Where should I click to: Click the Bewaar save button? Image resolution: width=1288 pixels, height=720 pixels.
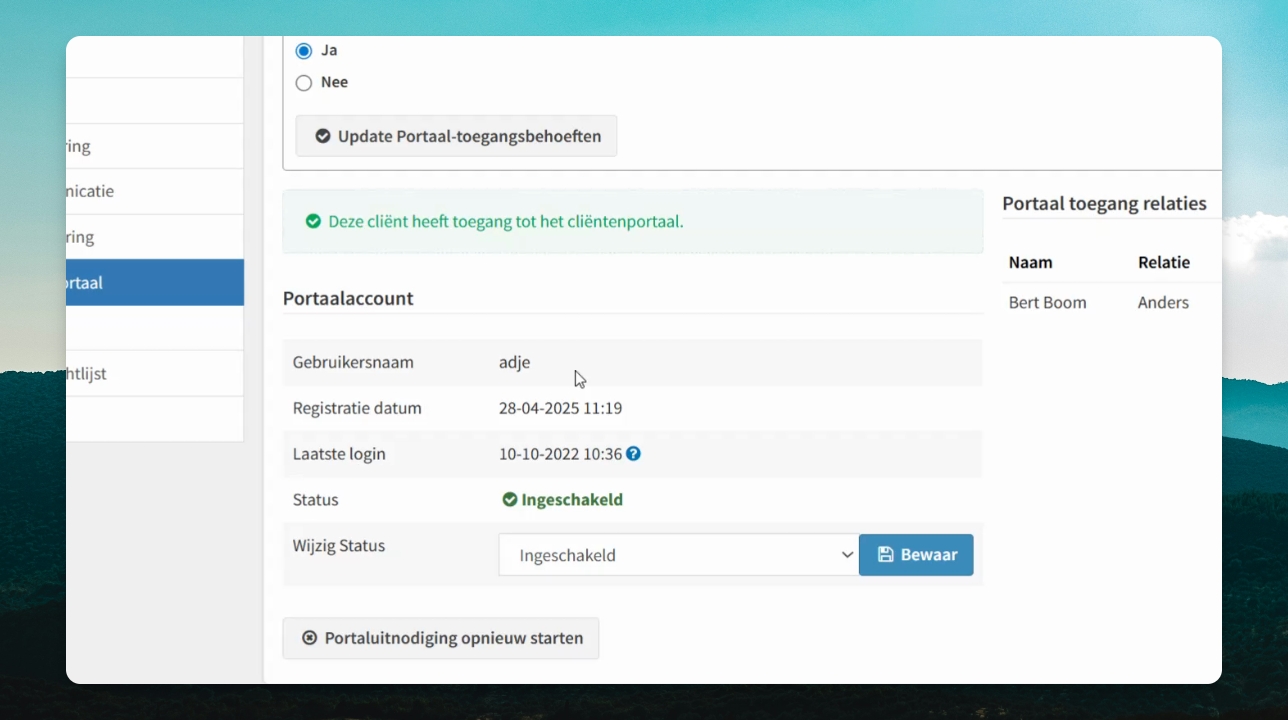[x=916, y=555]
